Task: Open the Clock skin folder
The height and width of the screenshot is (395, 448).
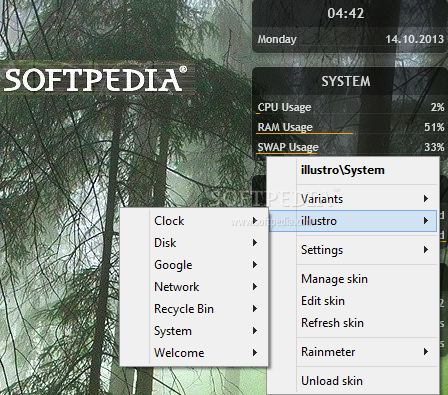Action: (194, 221)
